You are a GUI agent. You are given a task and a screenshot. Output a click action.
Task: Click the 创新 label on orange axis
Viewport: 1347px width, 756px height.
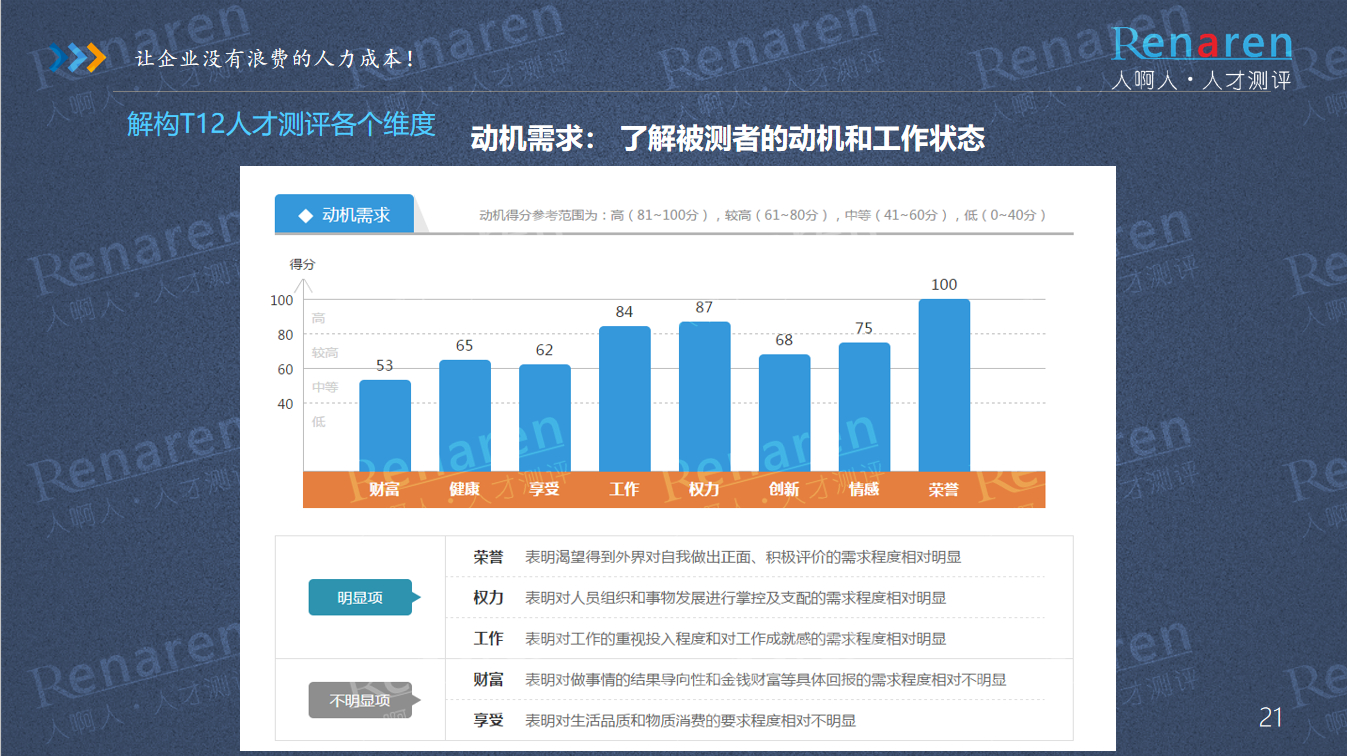point(784,489)
